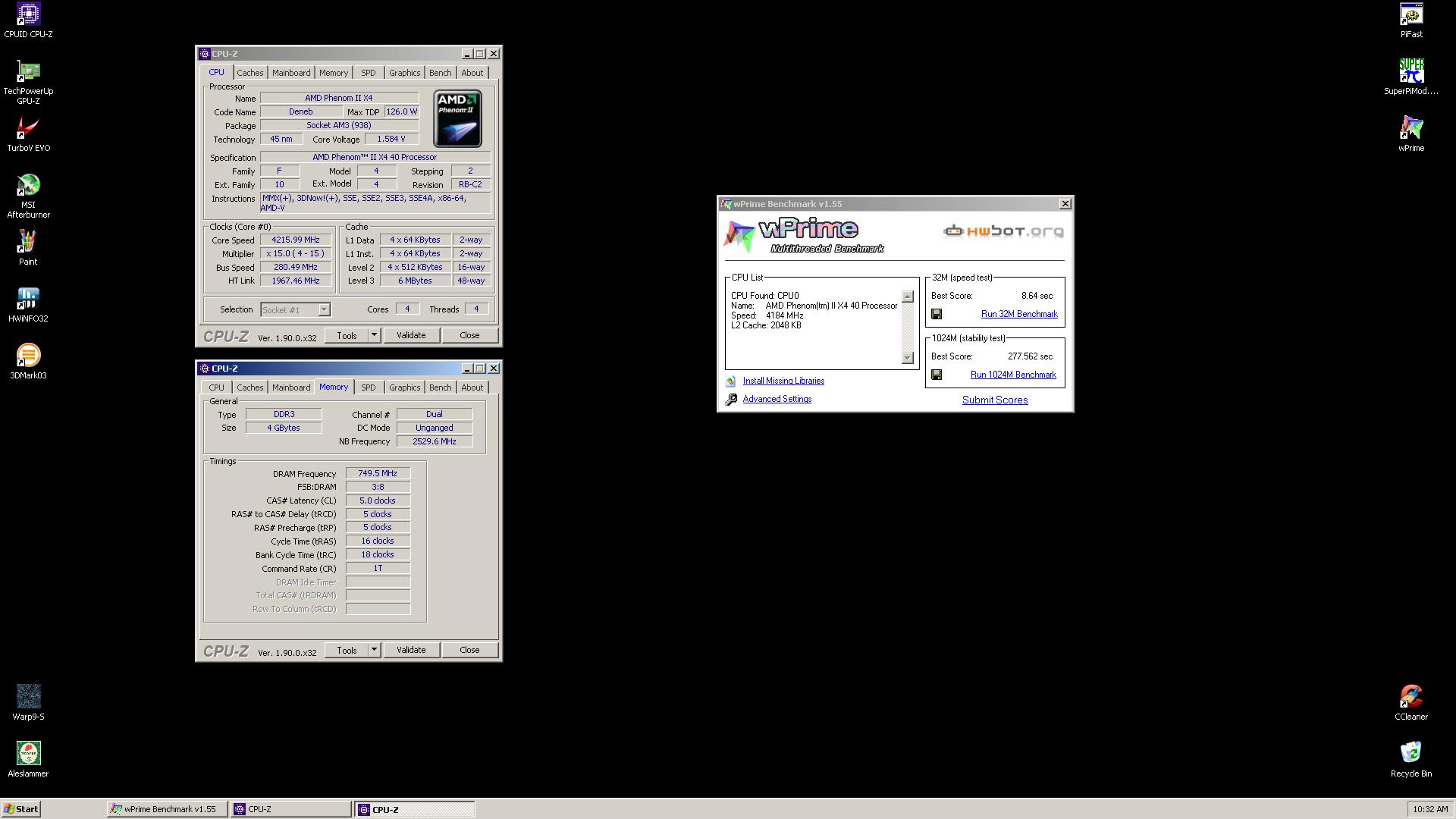Click Install Missing Libraries link

783,381
